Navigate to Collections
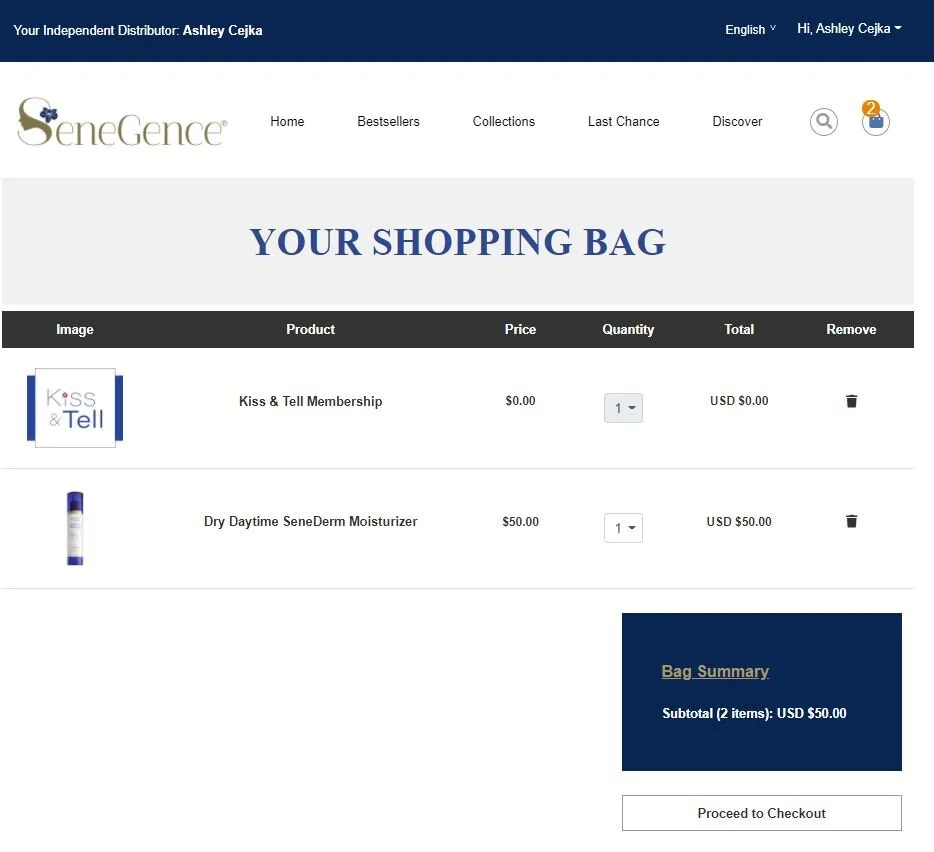This screenshot has height=852, width=934. click(x=503, y=121)
